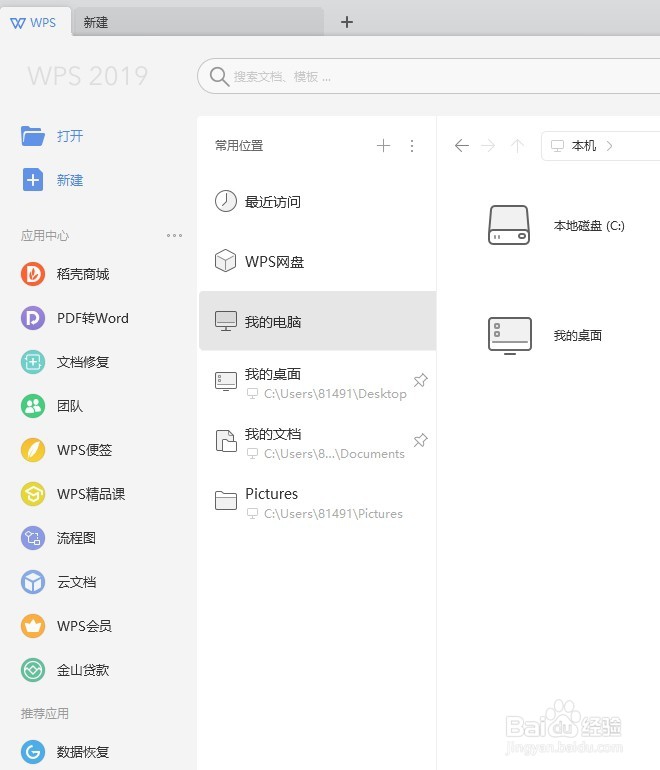Click the 稻壳商城 label

(x=83, y=274)
